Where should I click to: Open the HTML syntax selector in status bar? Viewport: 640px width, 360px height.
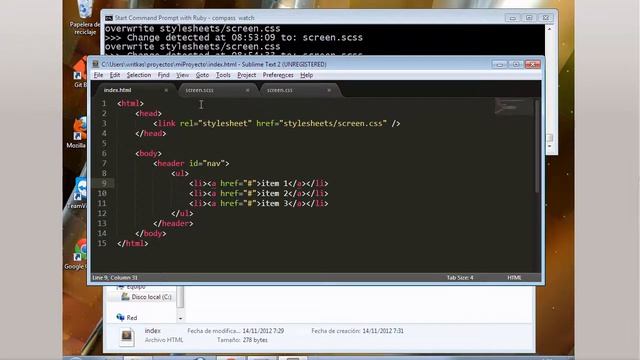coord(514,278)
